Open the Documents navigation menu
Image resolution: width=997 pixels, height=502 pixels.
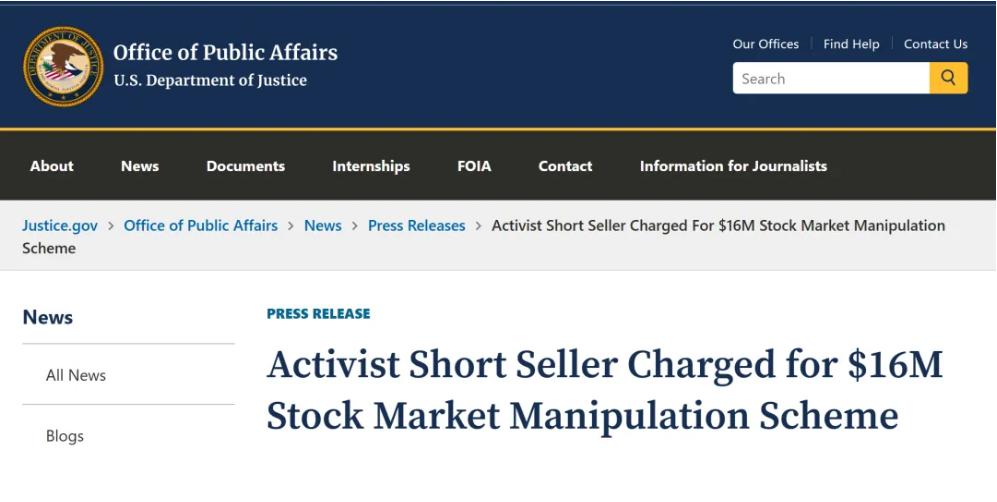tap(245, 166)
